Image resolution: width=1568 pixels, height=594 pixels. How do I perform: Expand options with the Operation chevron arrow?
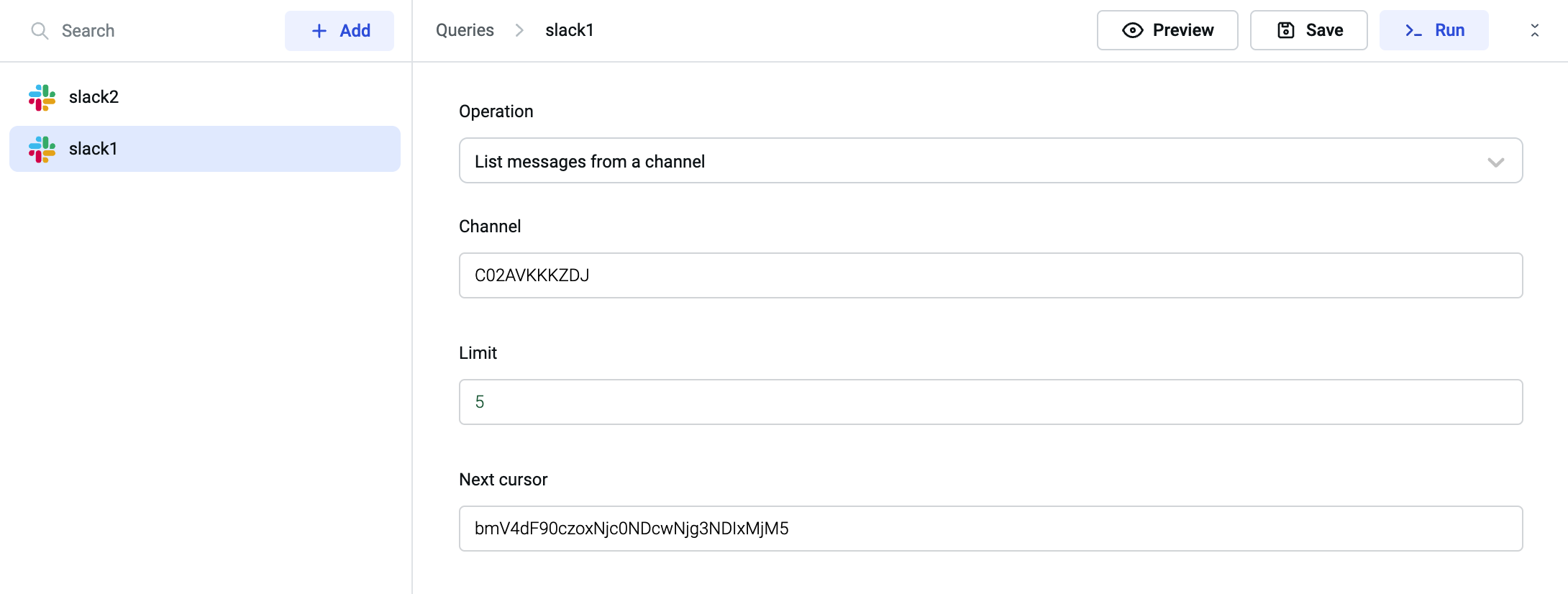[1495, 162]
